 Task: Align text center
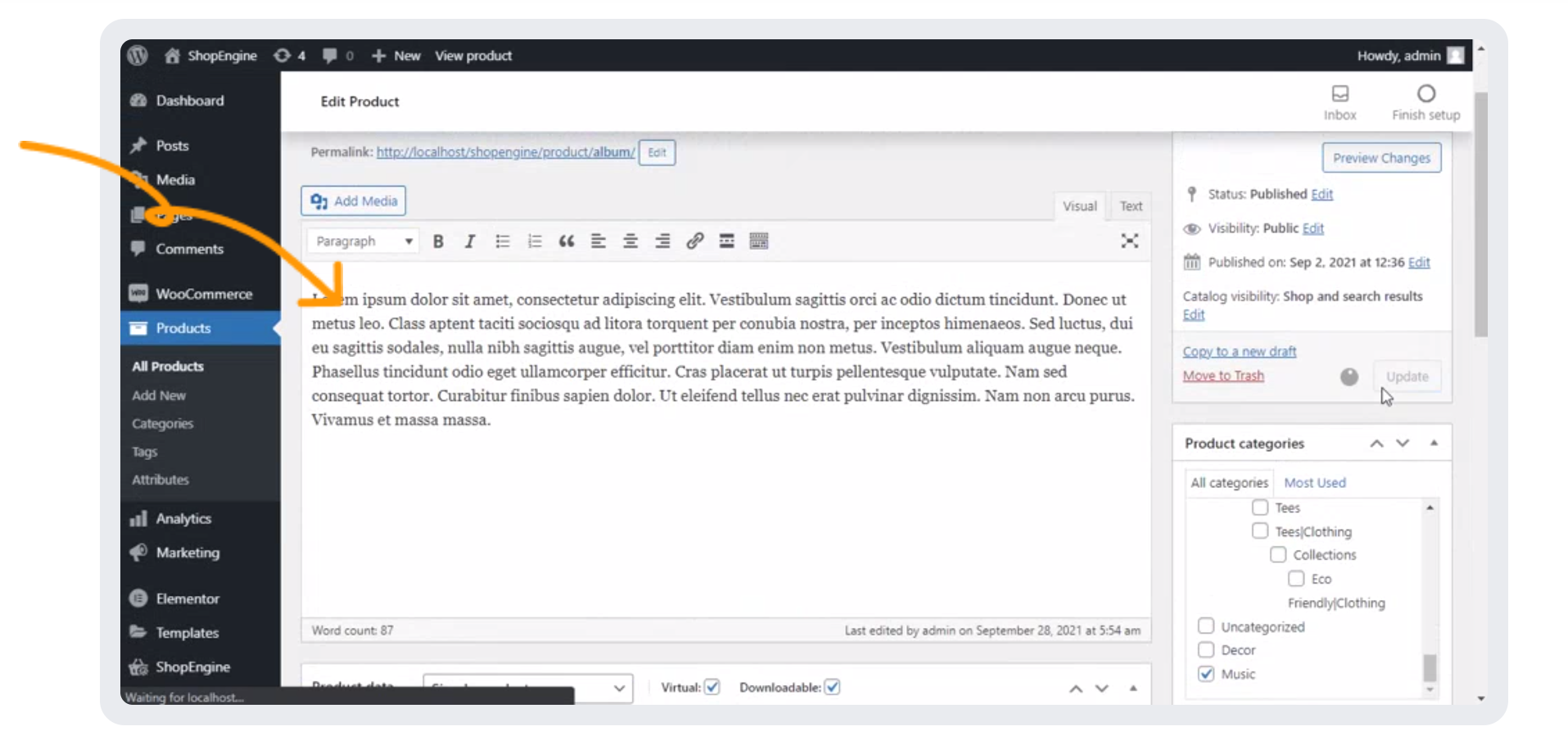pos(630,241)
